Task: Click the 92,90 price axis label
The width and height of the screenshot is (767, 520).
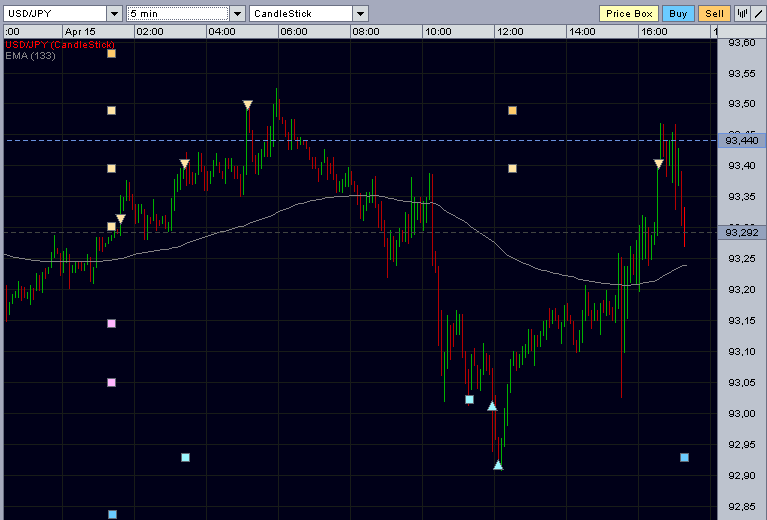Action: point(742,475)
